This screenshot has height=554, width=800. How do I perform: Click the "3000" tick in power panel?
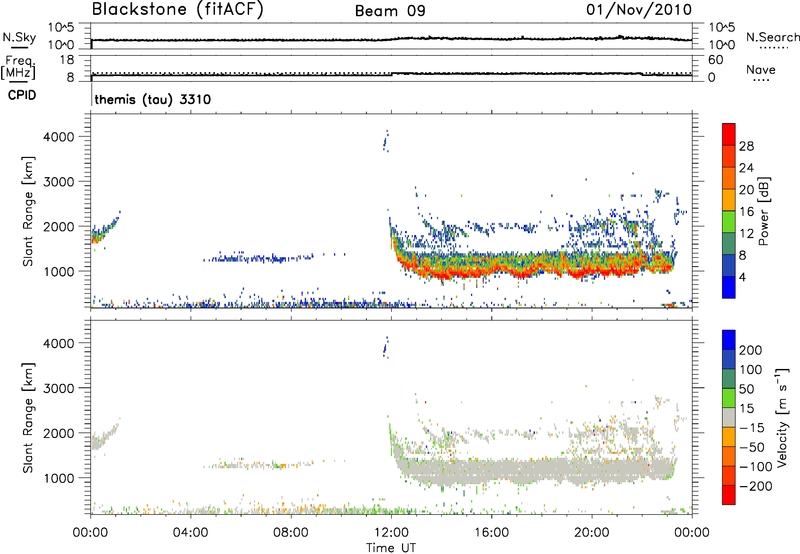[x=59, y=182]
